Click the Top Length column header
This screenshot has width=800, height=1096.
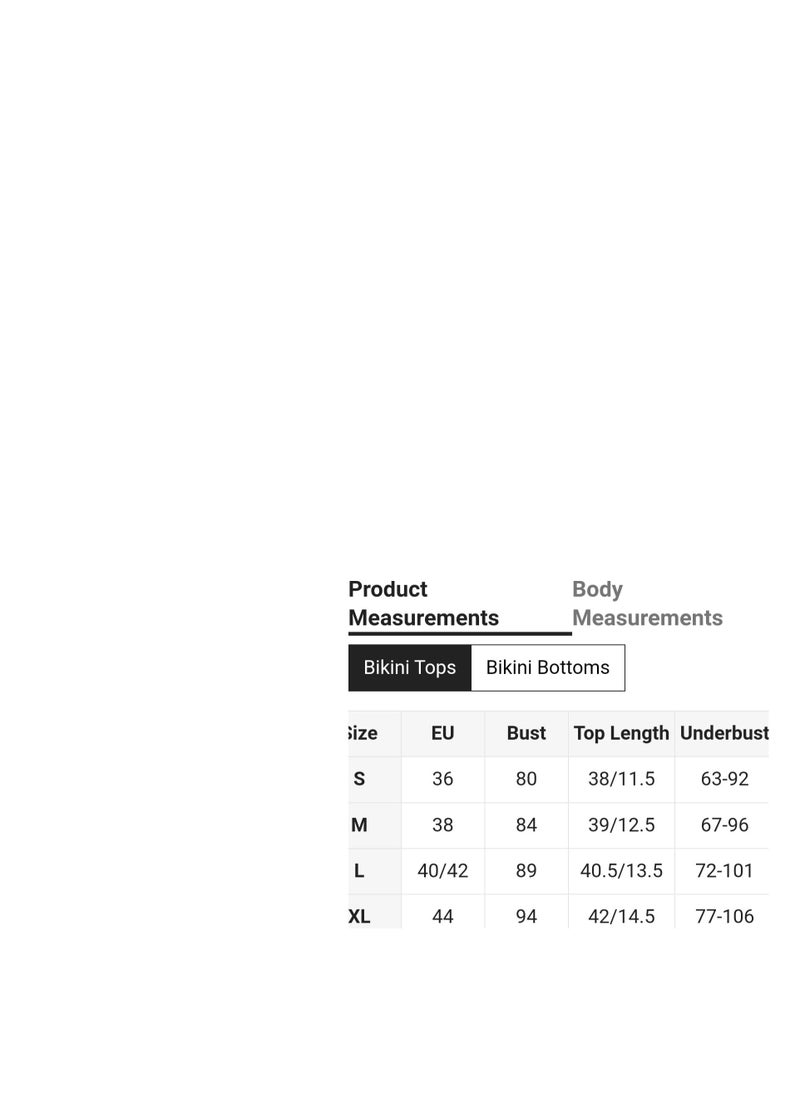coord(621,733)
